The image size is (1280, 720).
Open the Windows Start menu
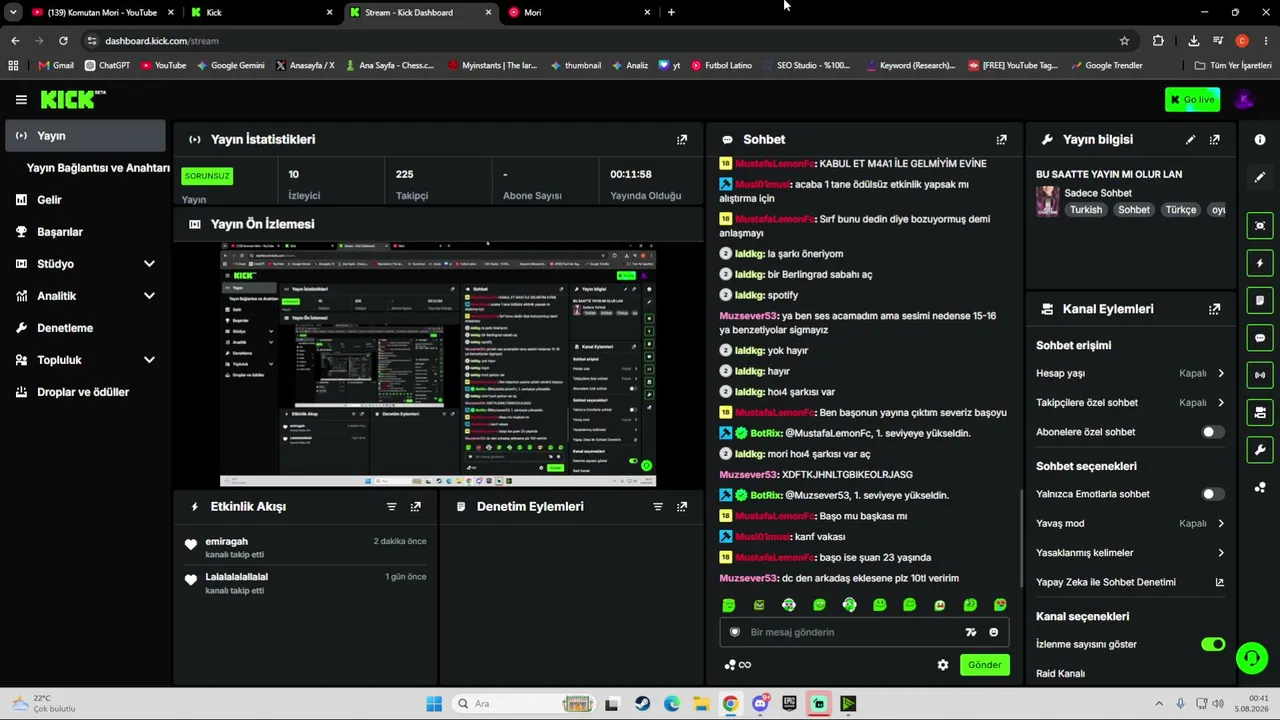(x=434, y=704)
